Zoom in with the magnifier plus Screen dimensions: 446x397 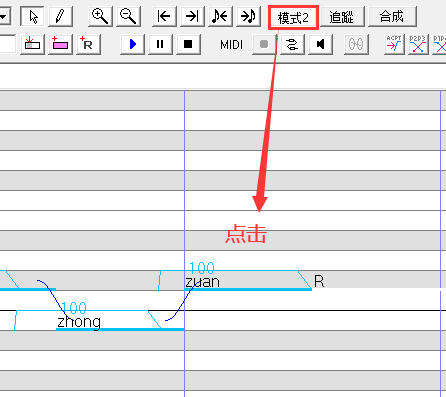(x=100, y=16)
